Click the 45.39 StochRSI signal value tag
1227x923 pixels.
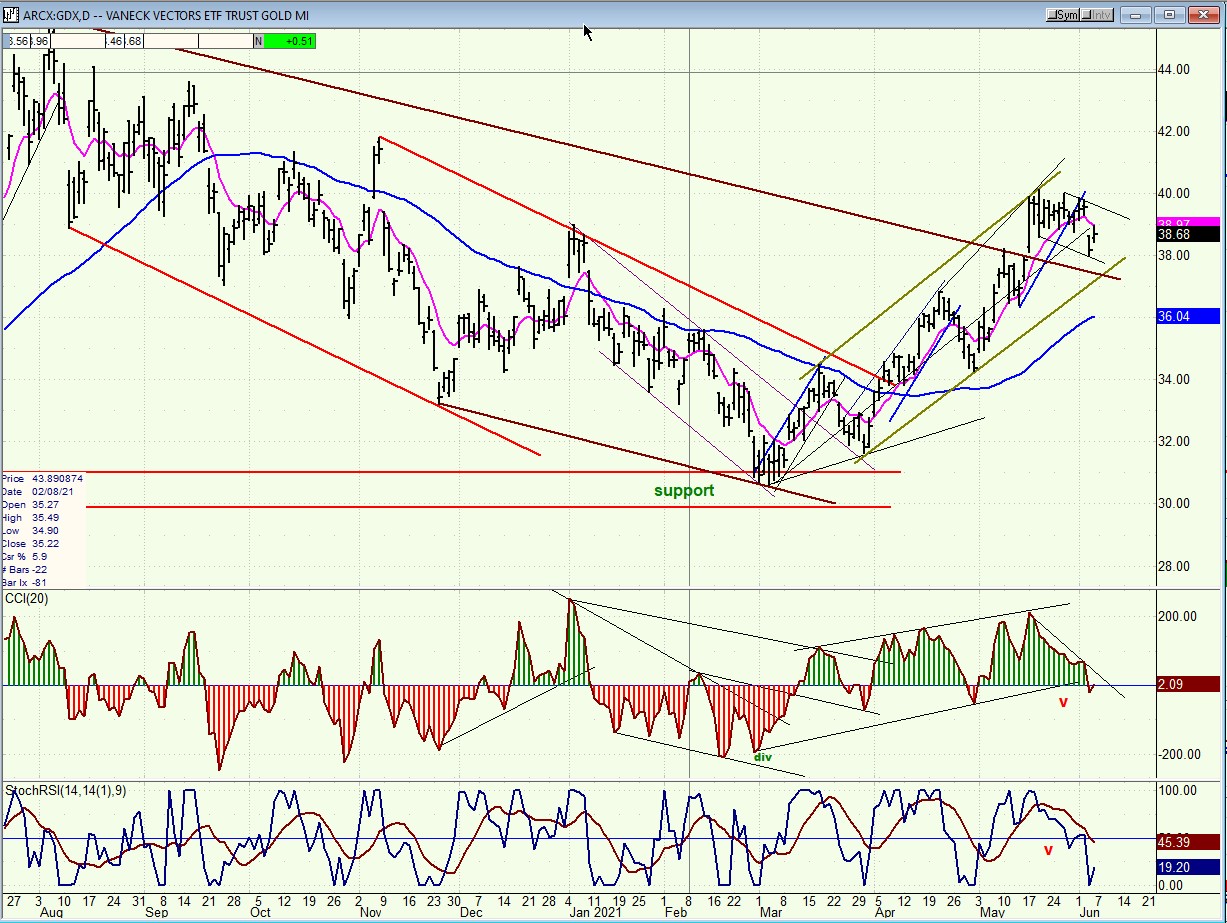(1188, 843)
